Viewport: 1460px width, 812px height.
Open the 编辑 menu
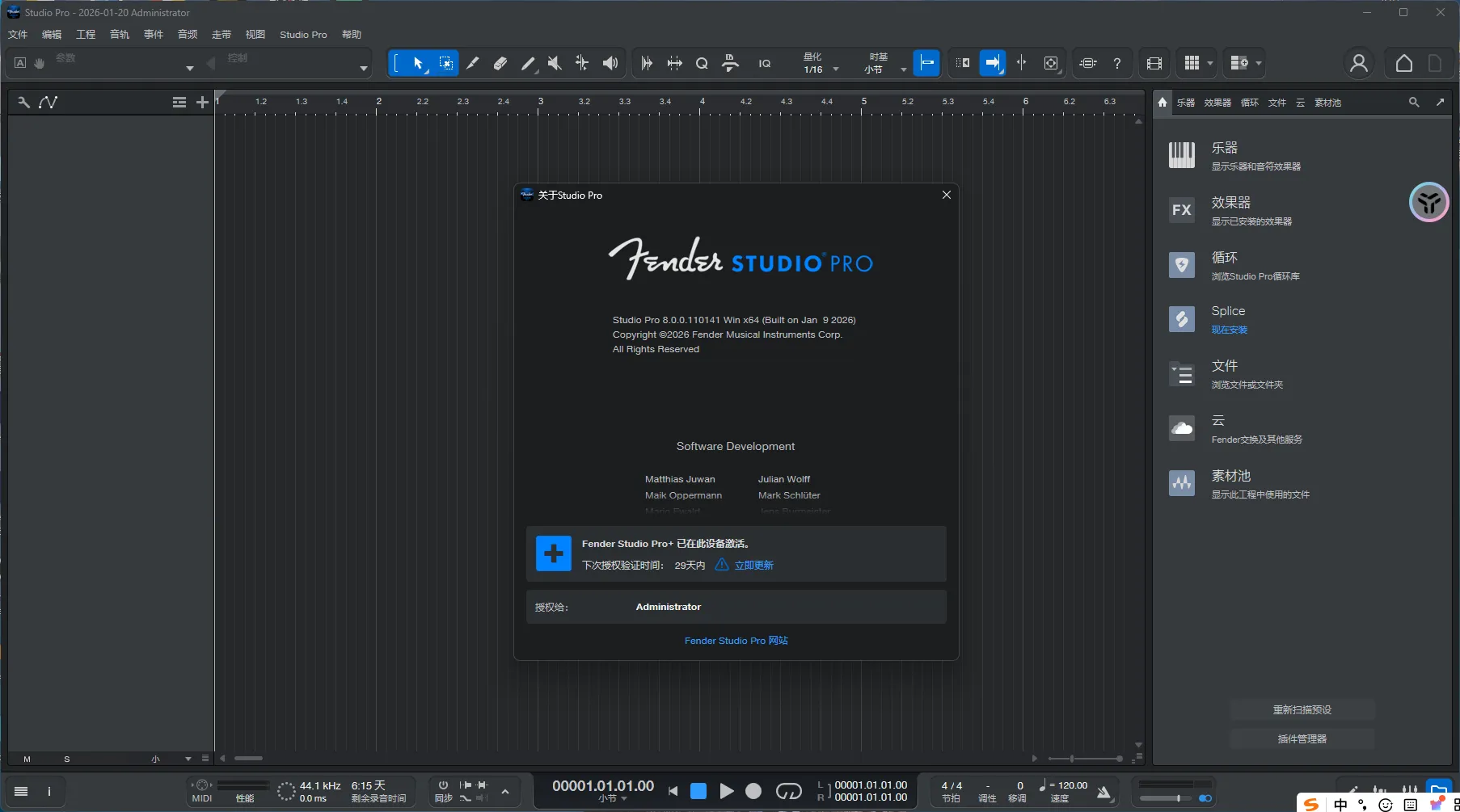51,34
